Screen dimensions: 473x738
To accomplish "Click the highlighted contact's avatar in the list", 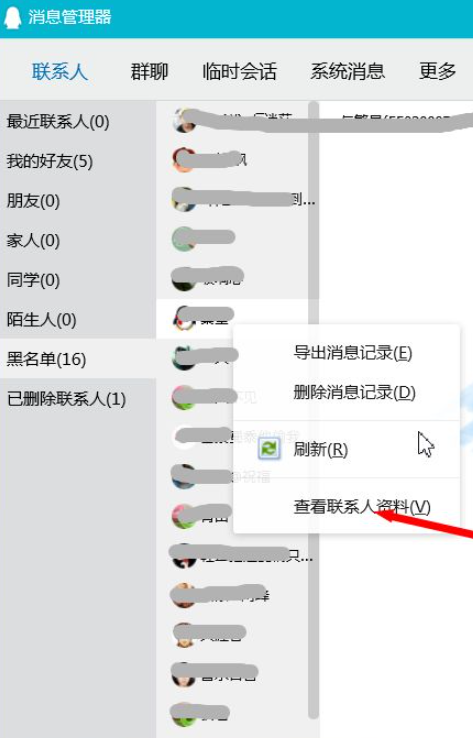I will [184, 318].
